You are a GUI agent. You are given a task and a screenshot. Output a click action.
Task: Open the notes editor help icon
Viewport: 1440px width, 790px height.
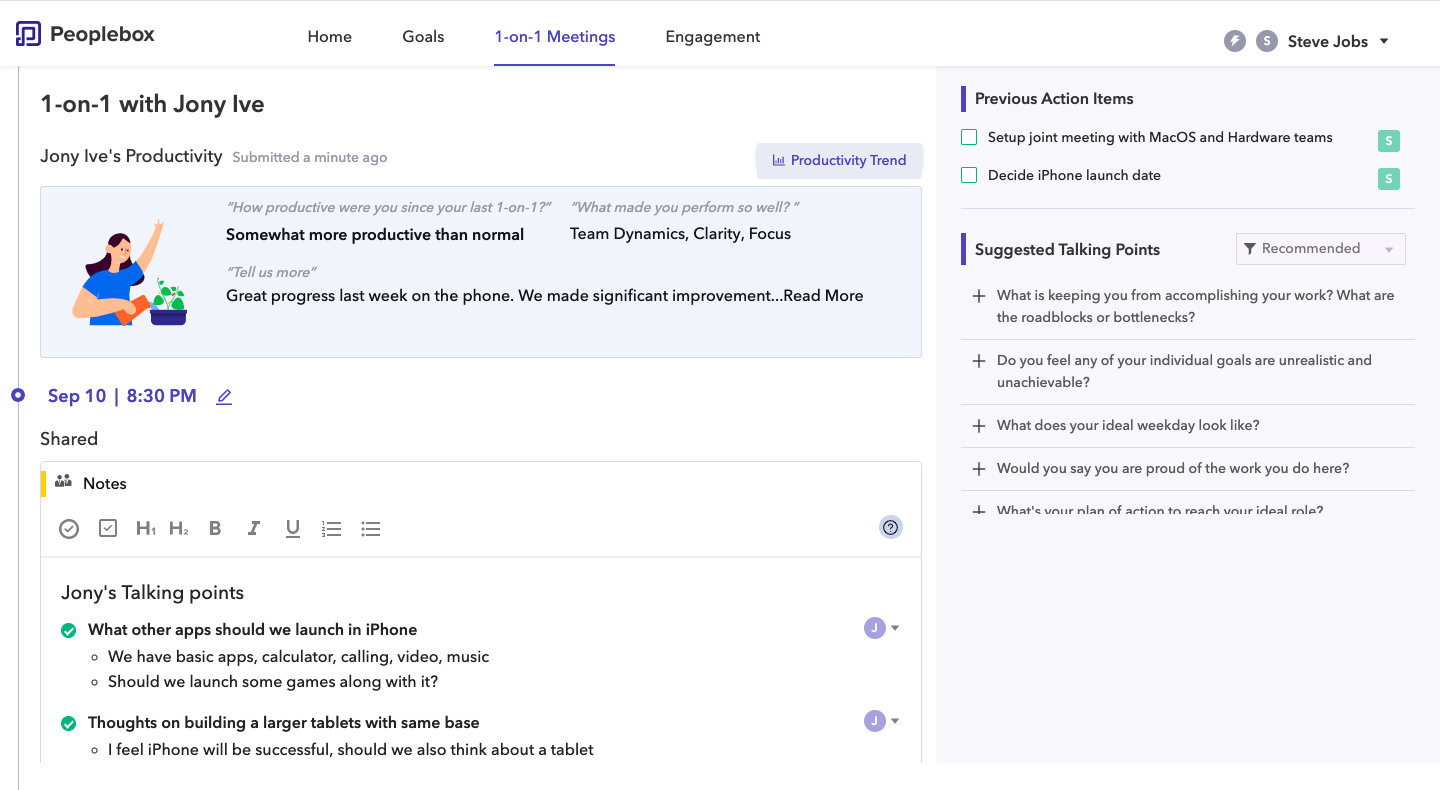point(890,527)
